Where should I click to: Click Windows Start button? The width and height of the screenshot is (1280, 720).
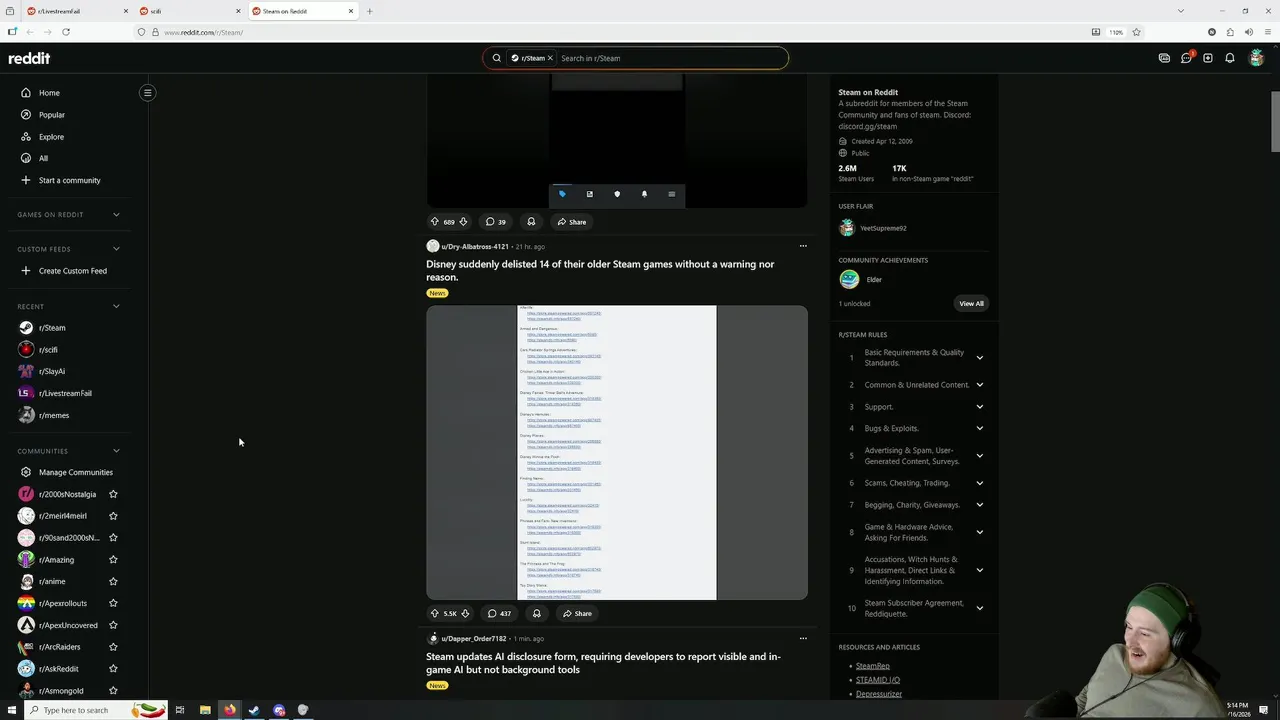pos(12,710)
